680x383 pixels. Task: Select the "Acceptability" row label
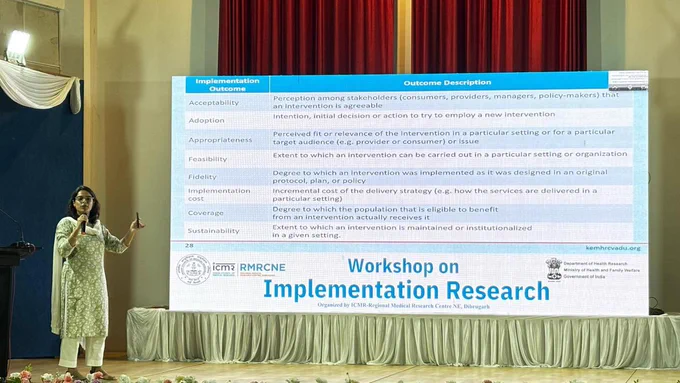click(x=213, y=103)
